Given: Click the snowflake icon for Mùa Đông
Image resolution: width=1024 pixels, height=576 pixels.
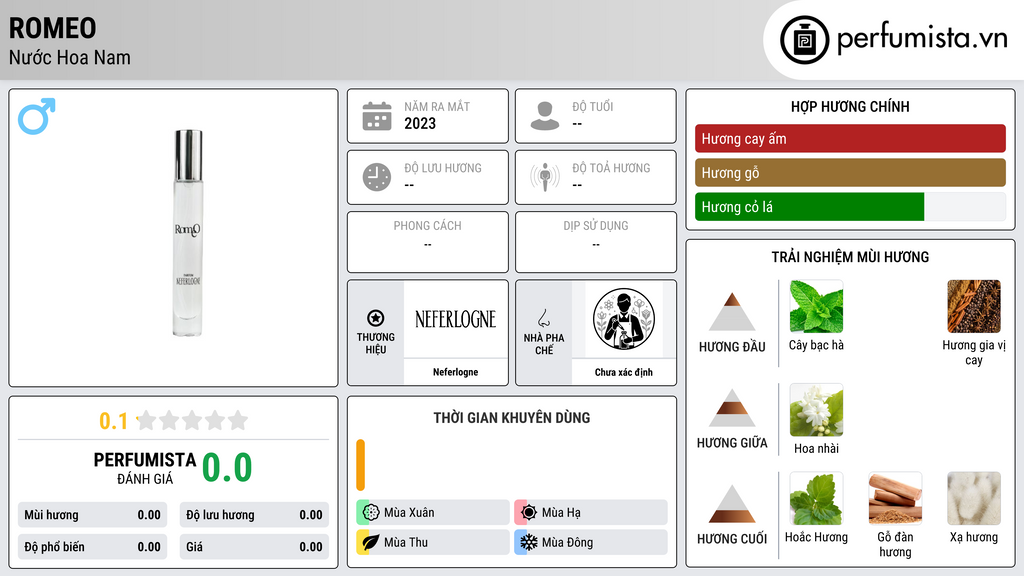Looking at the screenshot, I should click(529, 542).
